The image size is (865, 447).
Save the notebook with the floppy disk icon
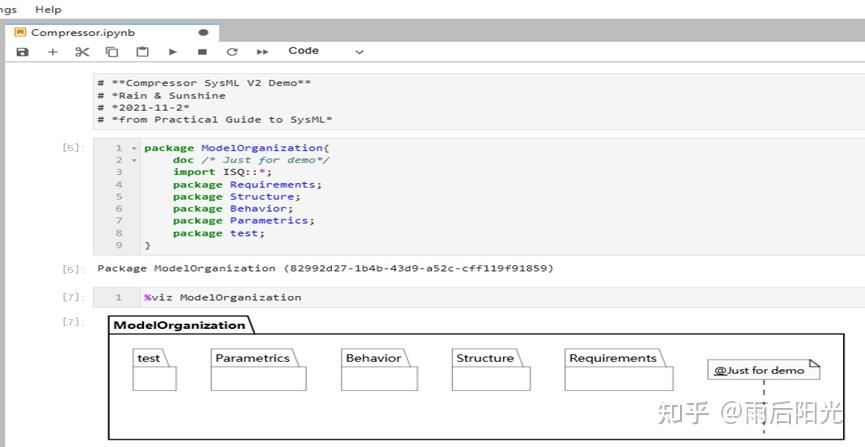23,52
